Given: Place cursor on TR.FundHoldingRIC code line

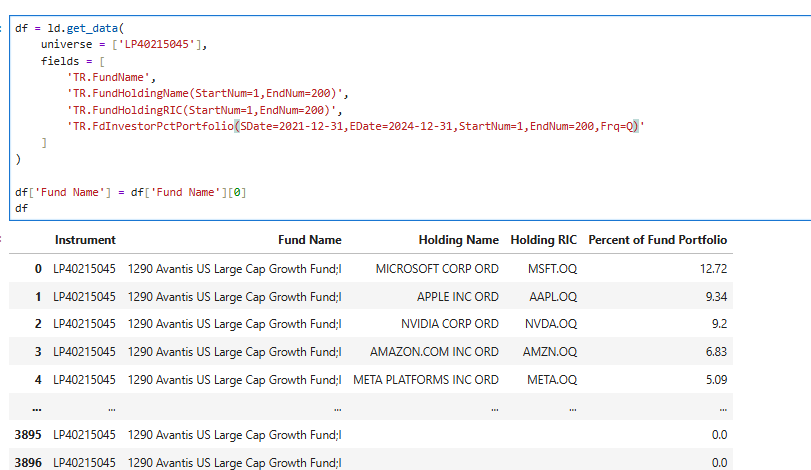Looking at the screenshot, I should [x=204, y=110].
